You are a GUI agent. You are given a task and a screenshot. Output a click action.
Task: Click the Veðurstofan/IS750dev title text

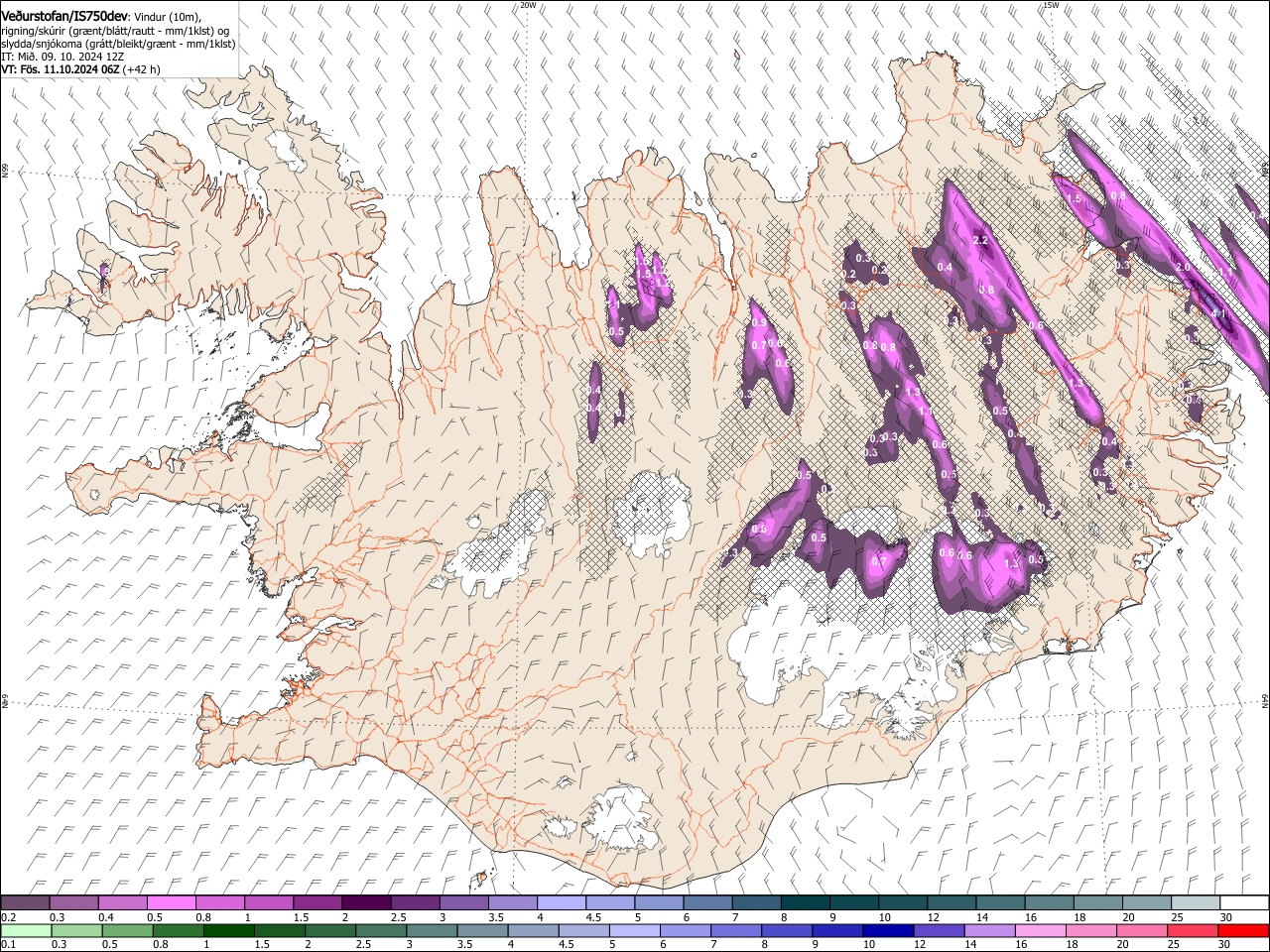64,17
